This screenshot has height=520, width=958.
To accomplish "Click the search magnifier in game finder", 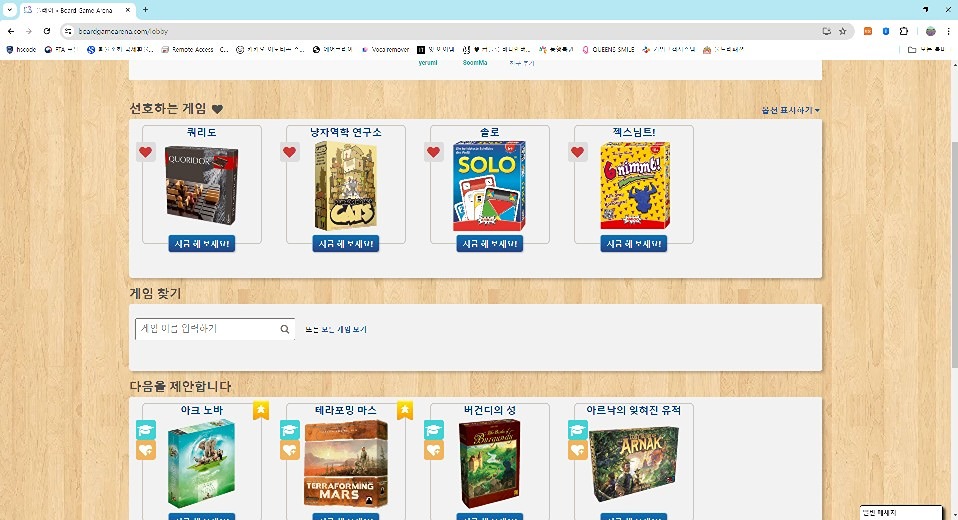I will click(x=285, y=329).
